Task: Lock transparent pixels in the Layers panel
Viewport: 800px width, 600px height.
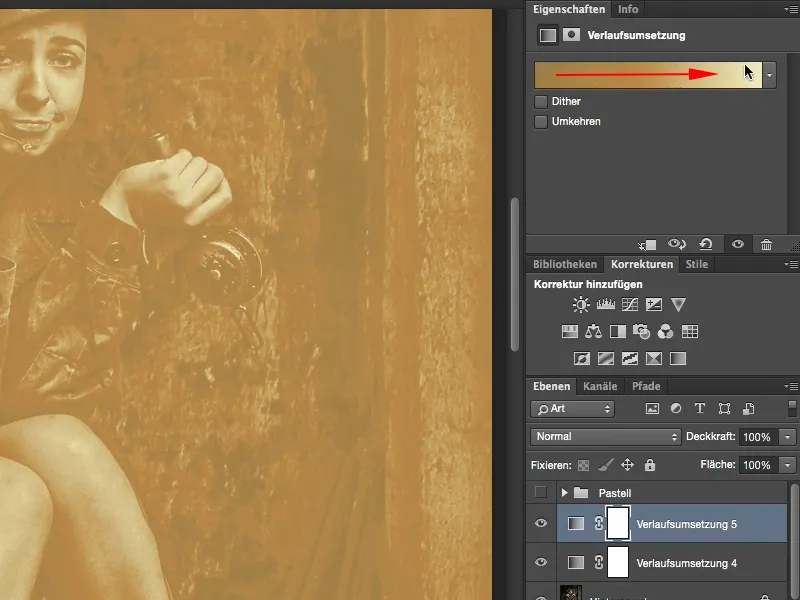Action: pyautogui.click(x=585, y=464)
